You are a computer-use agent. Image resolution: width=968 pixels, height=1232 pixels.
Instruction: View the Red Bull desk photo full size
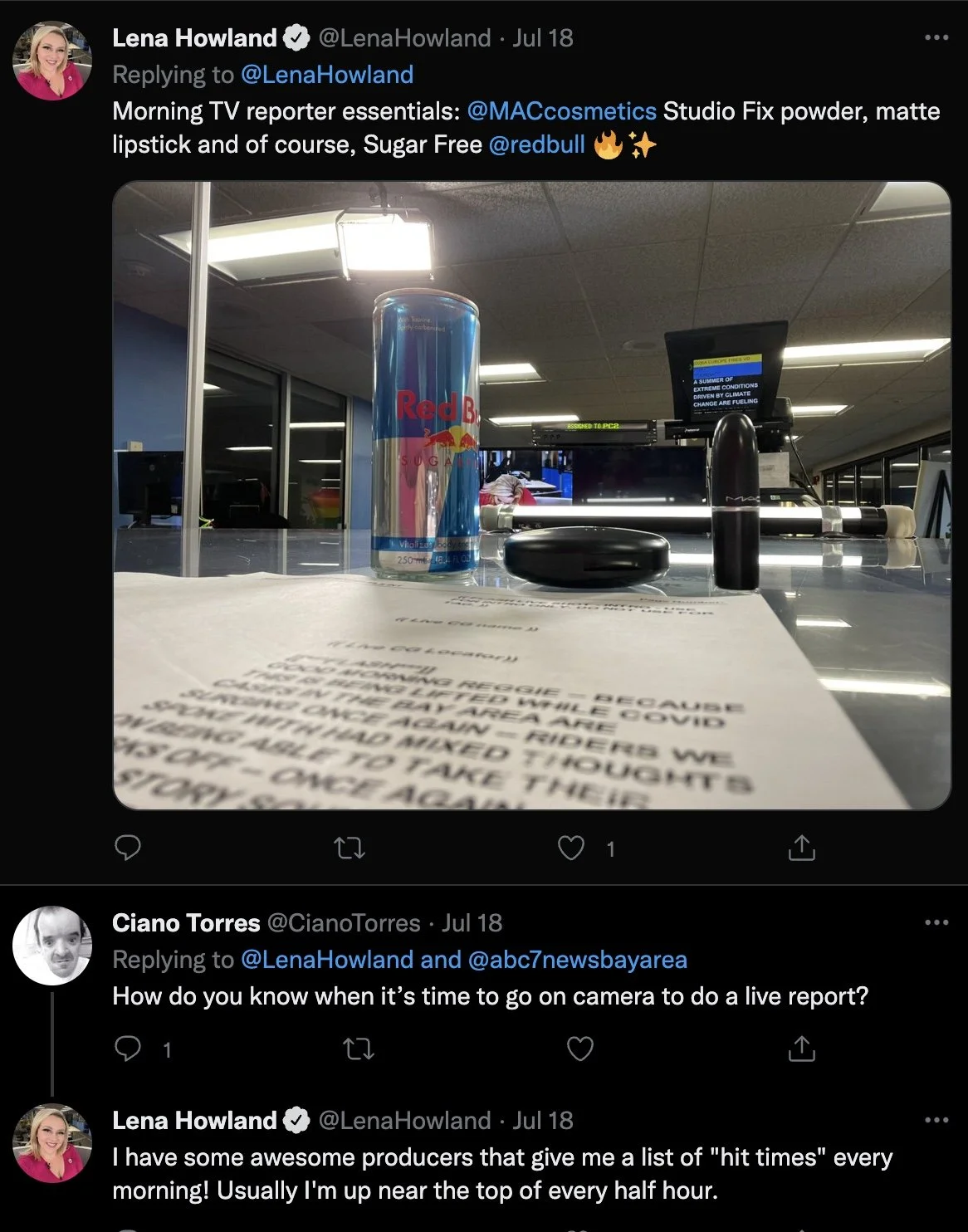tap(531, 496)
